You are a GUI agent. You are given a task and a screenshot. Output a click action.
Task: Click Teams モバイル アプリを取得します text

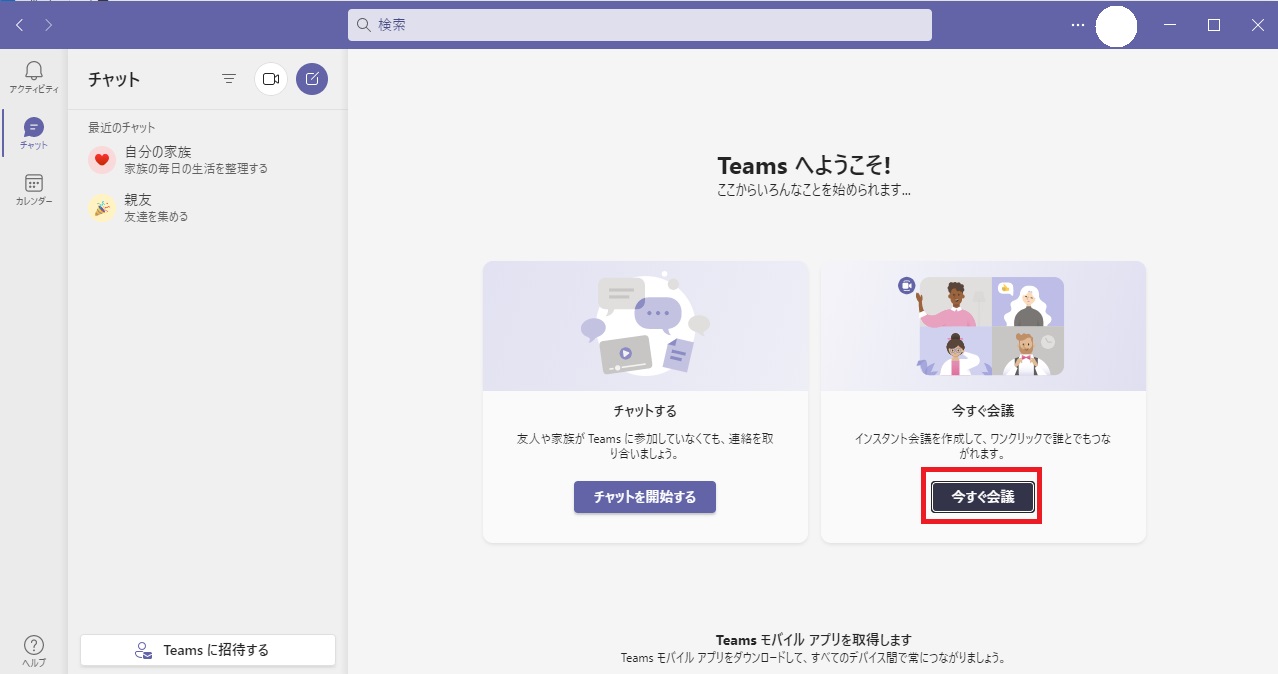[x=814, y=640]
